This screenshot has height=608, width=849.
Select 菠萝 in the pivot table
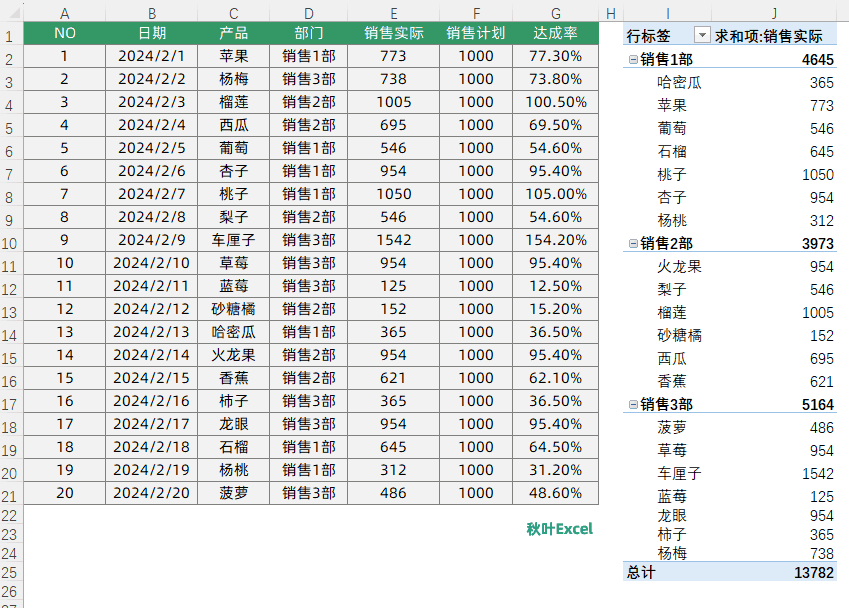(672, 427)
